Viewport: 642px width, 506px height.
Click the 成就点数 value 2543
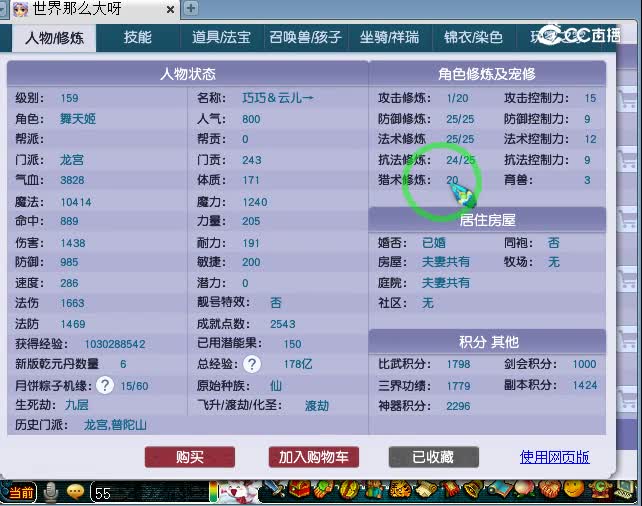283,324
